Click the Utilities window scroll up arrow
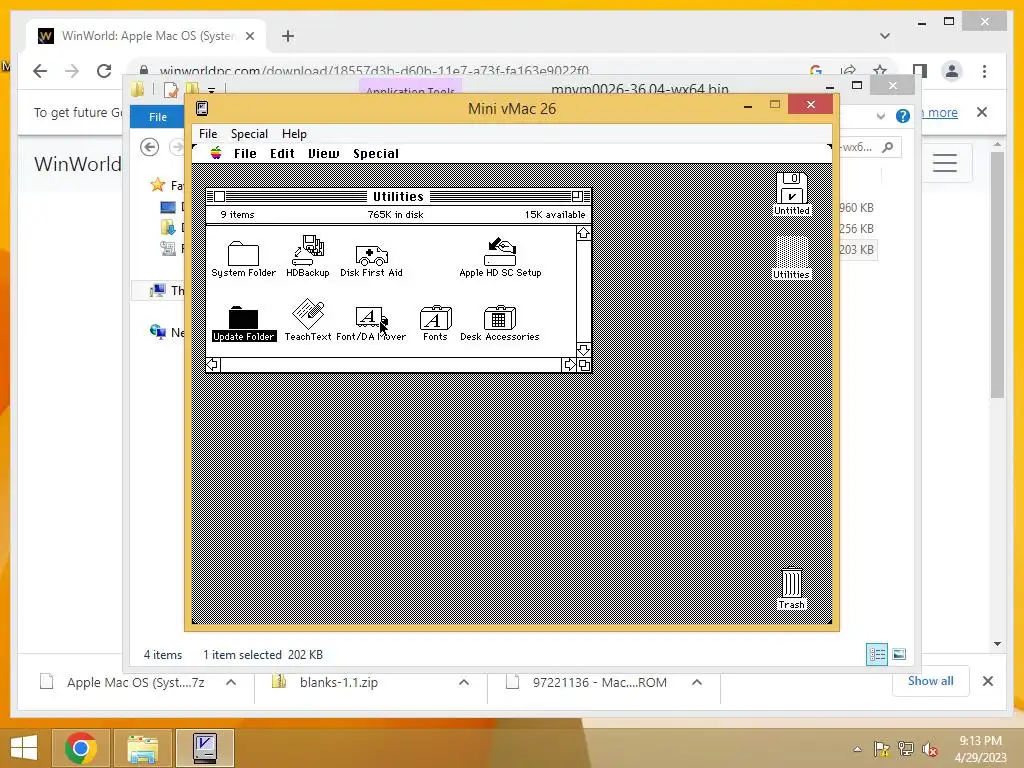1024x768 pixels. [x=583, y=233]
